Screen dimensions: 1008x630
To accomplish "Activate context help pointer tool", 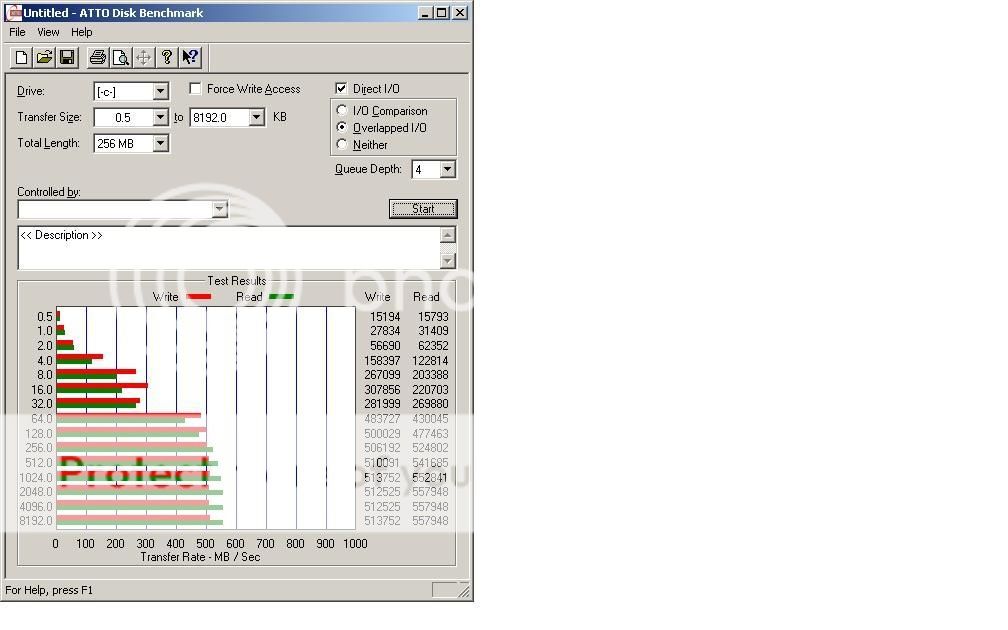I will pos(190,58).
